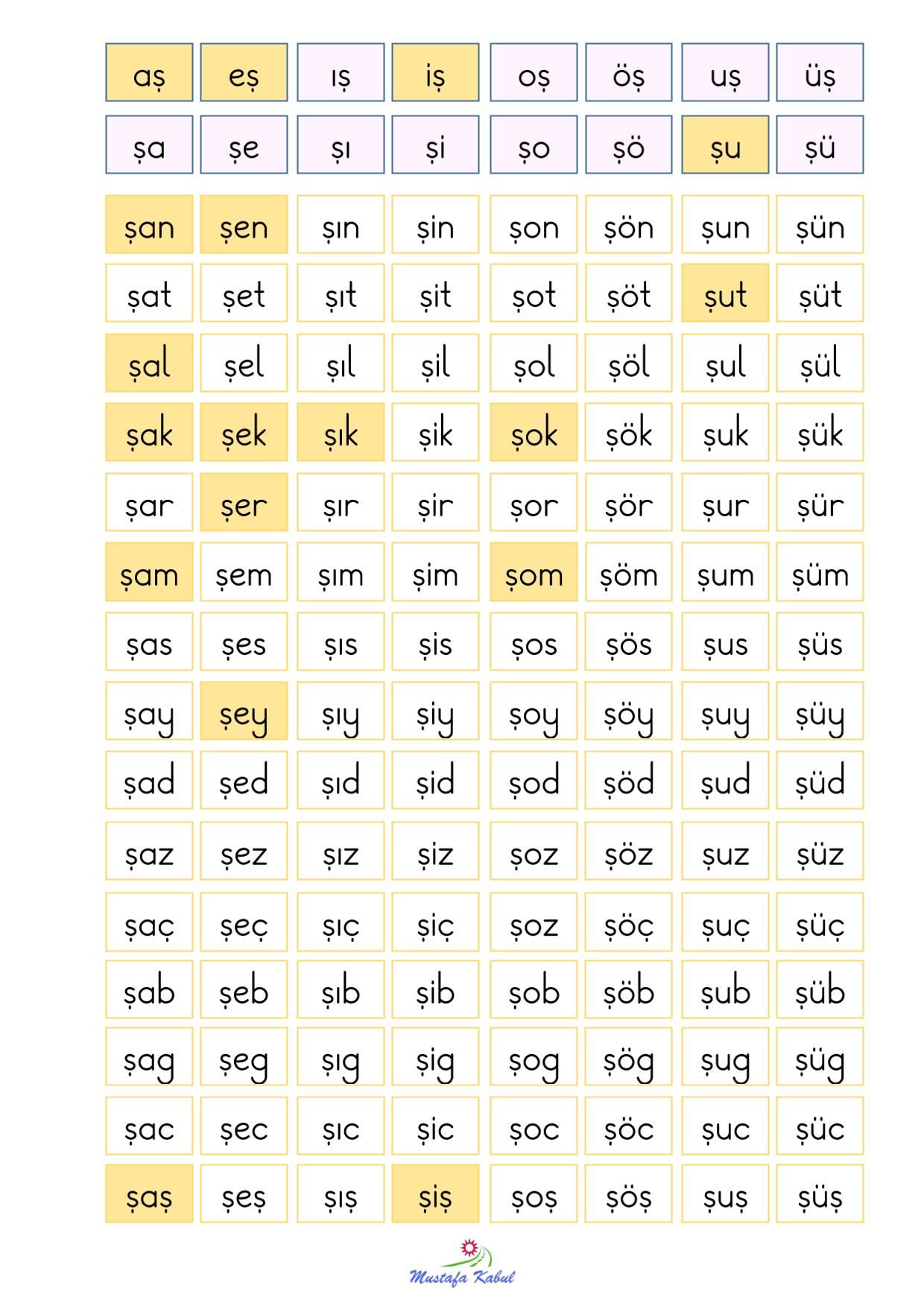Click the Mustafa Kabul logo

[x=462, y=1262]
